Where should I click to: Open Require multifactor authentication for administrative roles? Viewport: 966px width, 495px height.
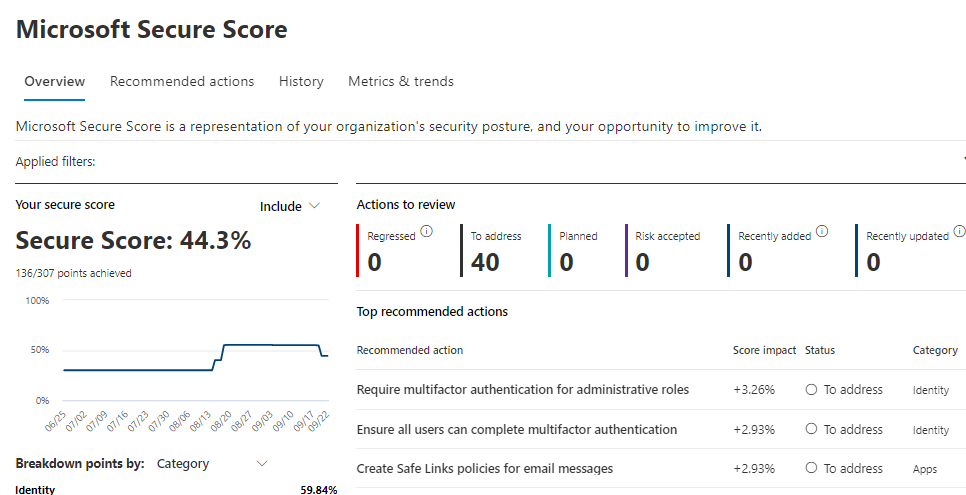(522, 390)
